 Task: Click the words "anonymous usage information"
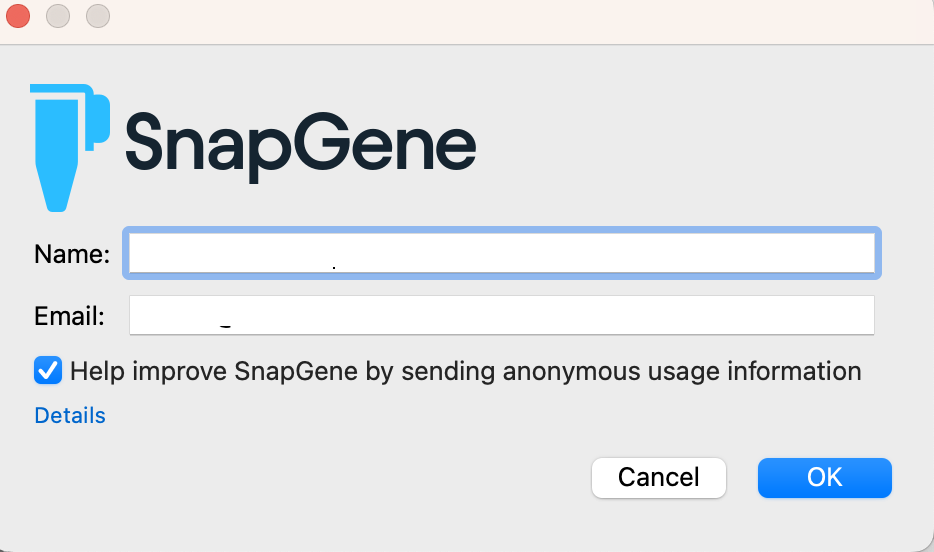tap(682, 372)
